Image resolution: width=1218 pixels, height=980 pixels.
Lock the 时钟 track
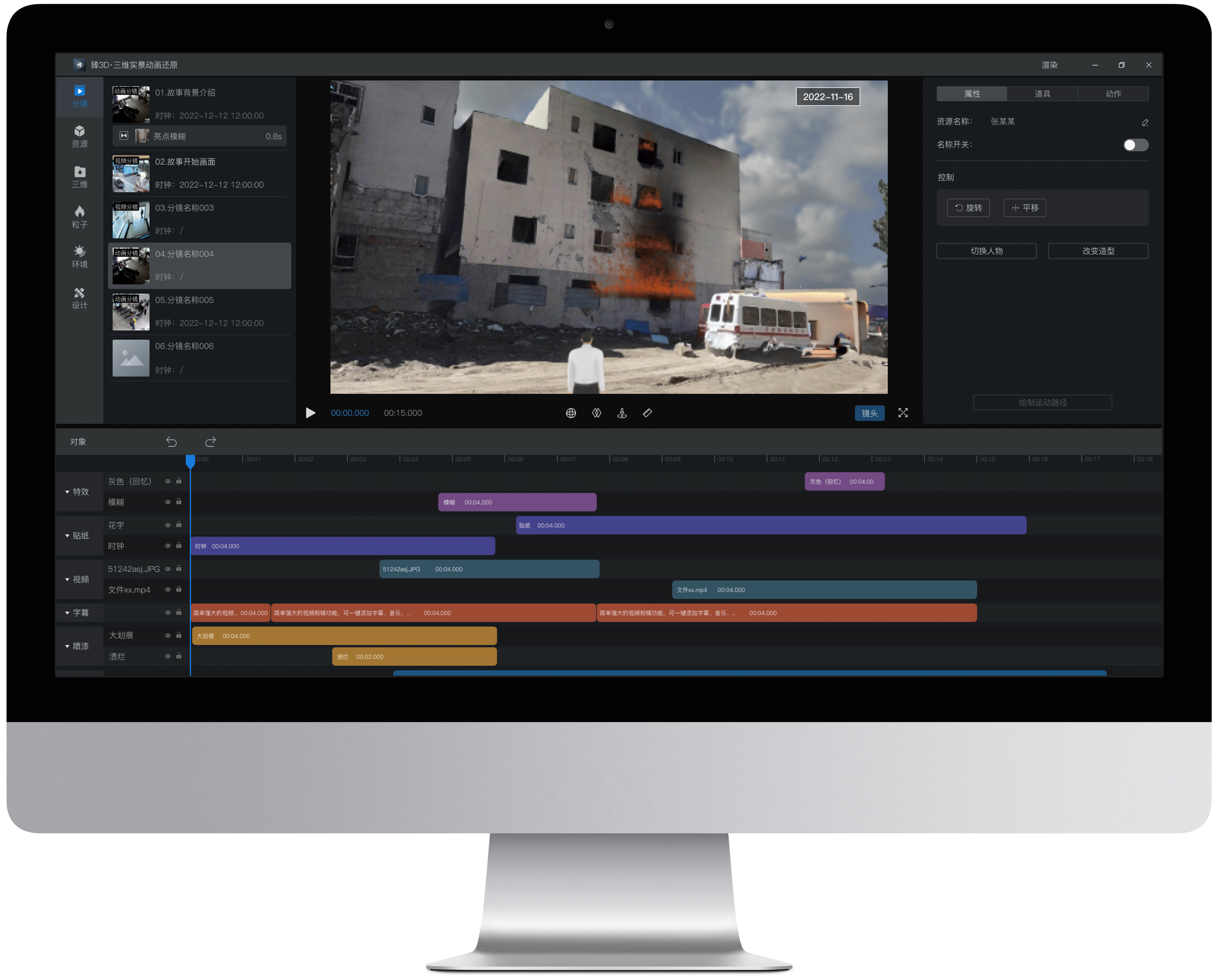pyautogui.click(x=179, y=545)
